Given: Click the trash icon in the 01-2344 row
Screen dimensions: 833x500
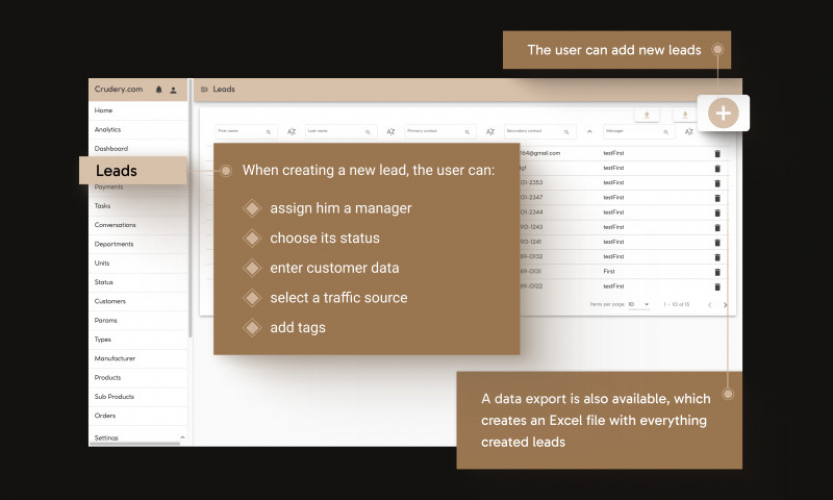Looking at the screenshot, I should click(x=717, y=213).
